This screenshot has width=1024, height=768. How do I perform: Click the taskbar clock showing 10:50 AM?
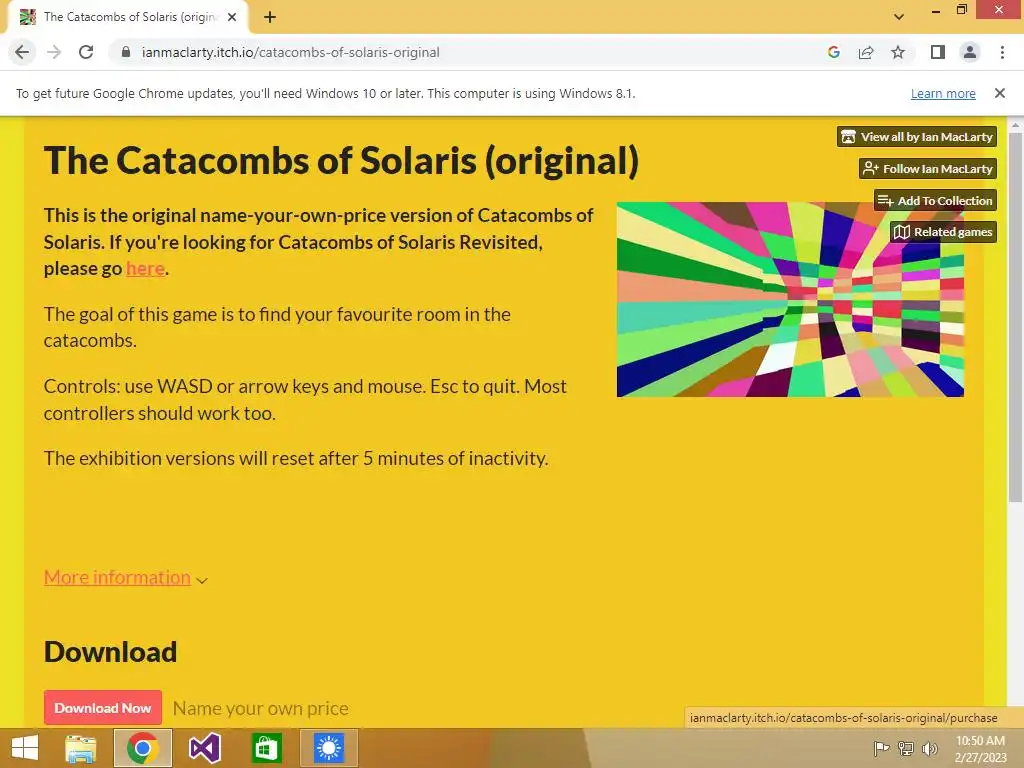coord(980,748)
